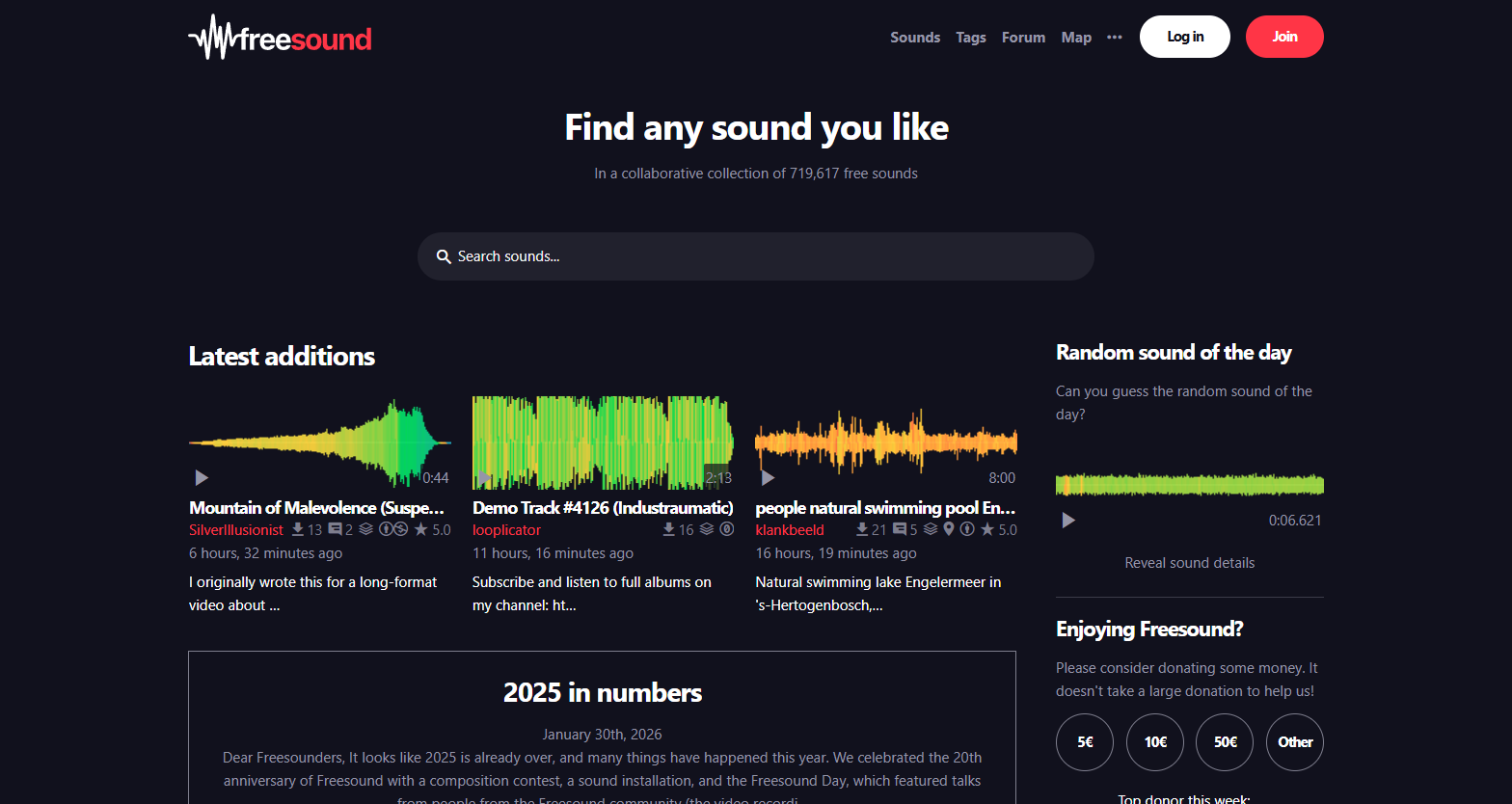Viewport: 1512px width, 804px height.
Task: Play Demo Track #4126 sound
Action: (x=485, y=478)
